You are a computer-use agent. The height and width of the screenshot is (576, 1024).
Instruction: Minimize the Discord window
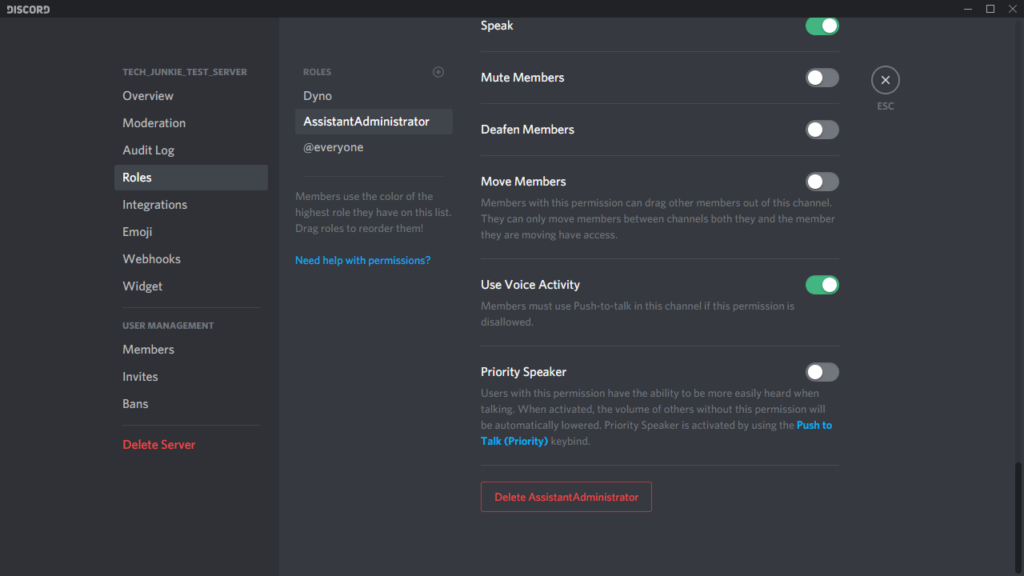967,9
